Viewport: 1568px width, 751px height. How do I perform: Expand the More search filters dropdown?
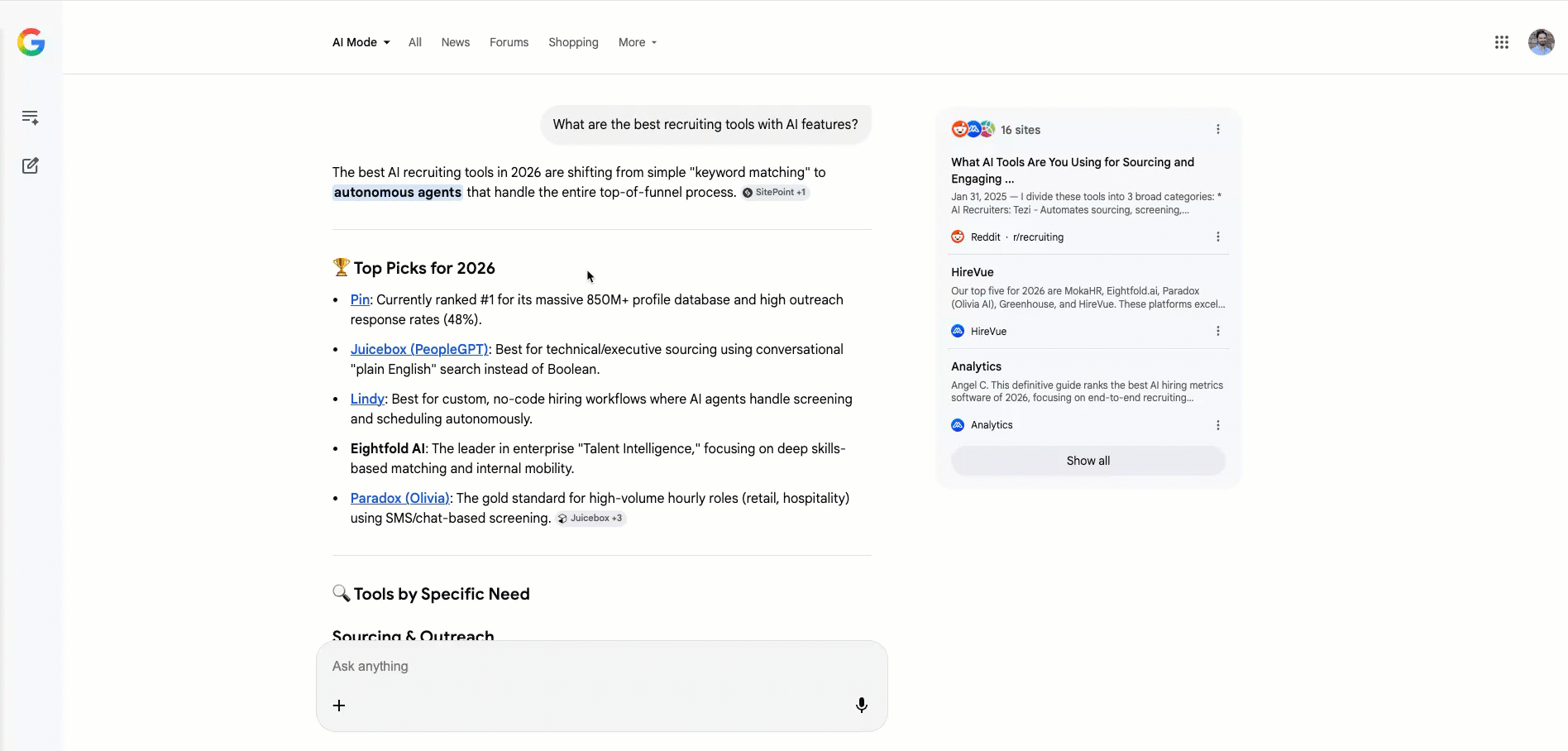point(637,42)
